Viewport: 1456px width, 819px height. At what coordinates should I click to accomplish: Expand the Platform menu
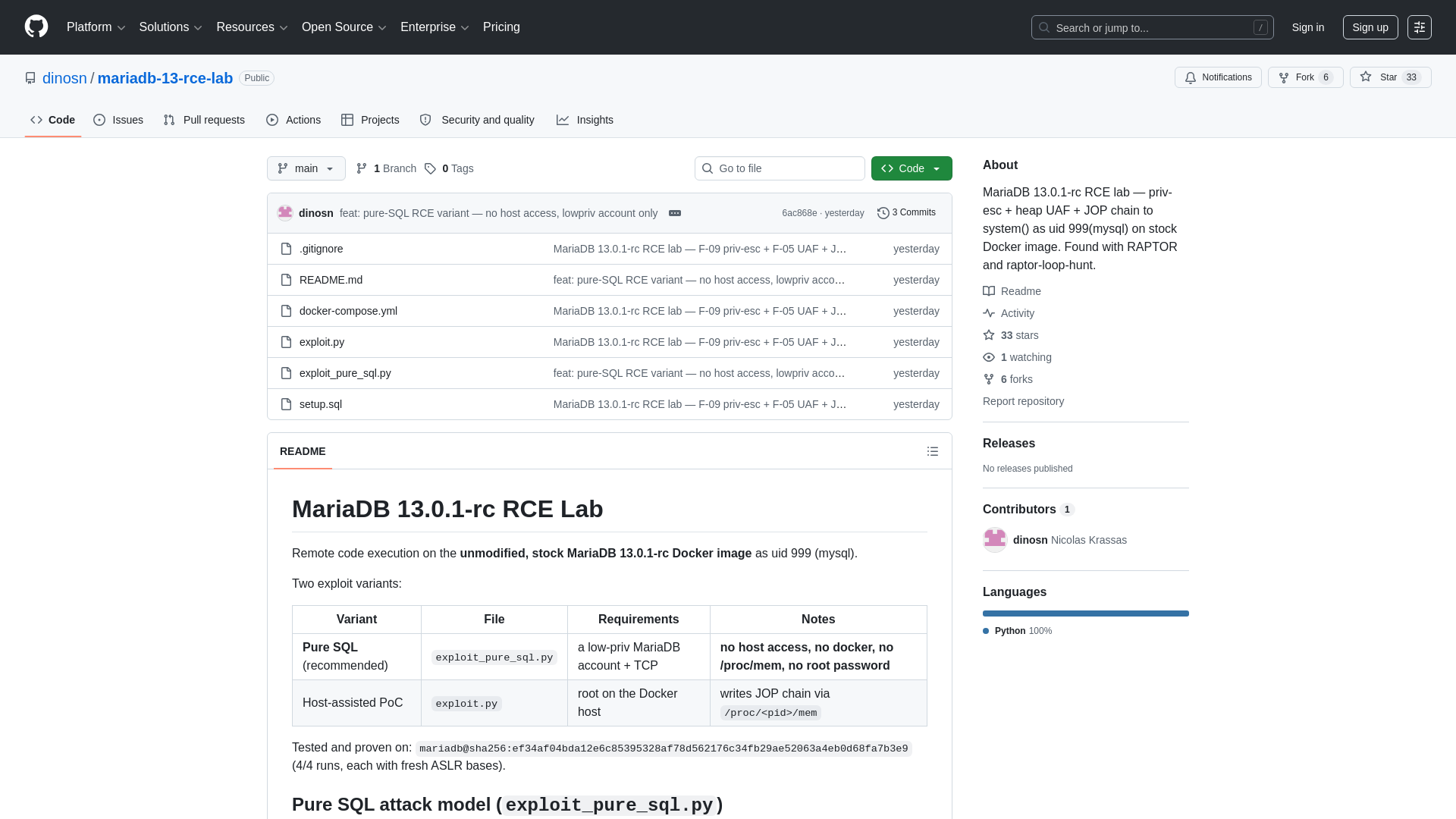point(96,27)
